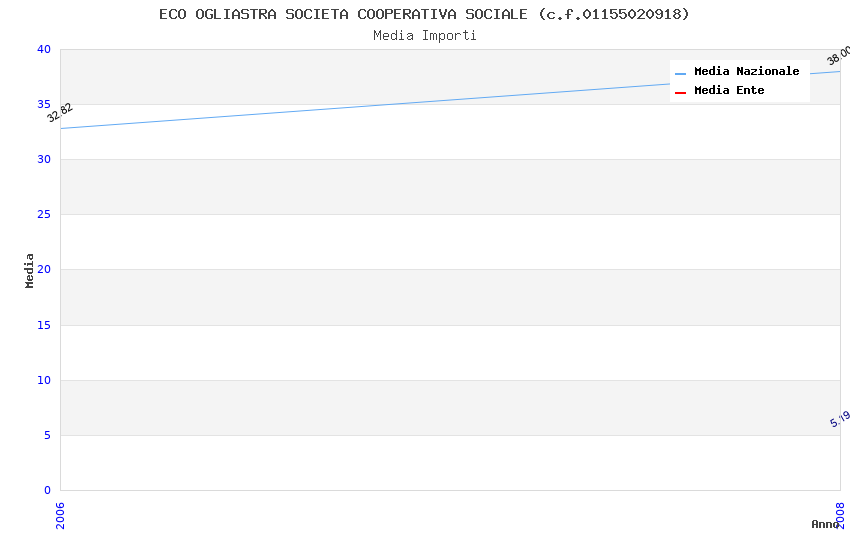
Task: Click the y-axis tick label 10
Action: click(x=44, y=380)
